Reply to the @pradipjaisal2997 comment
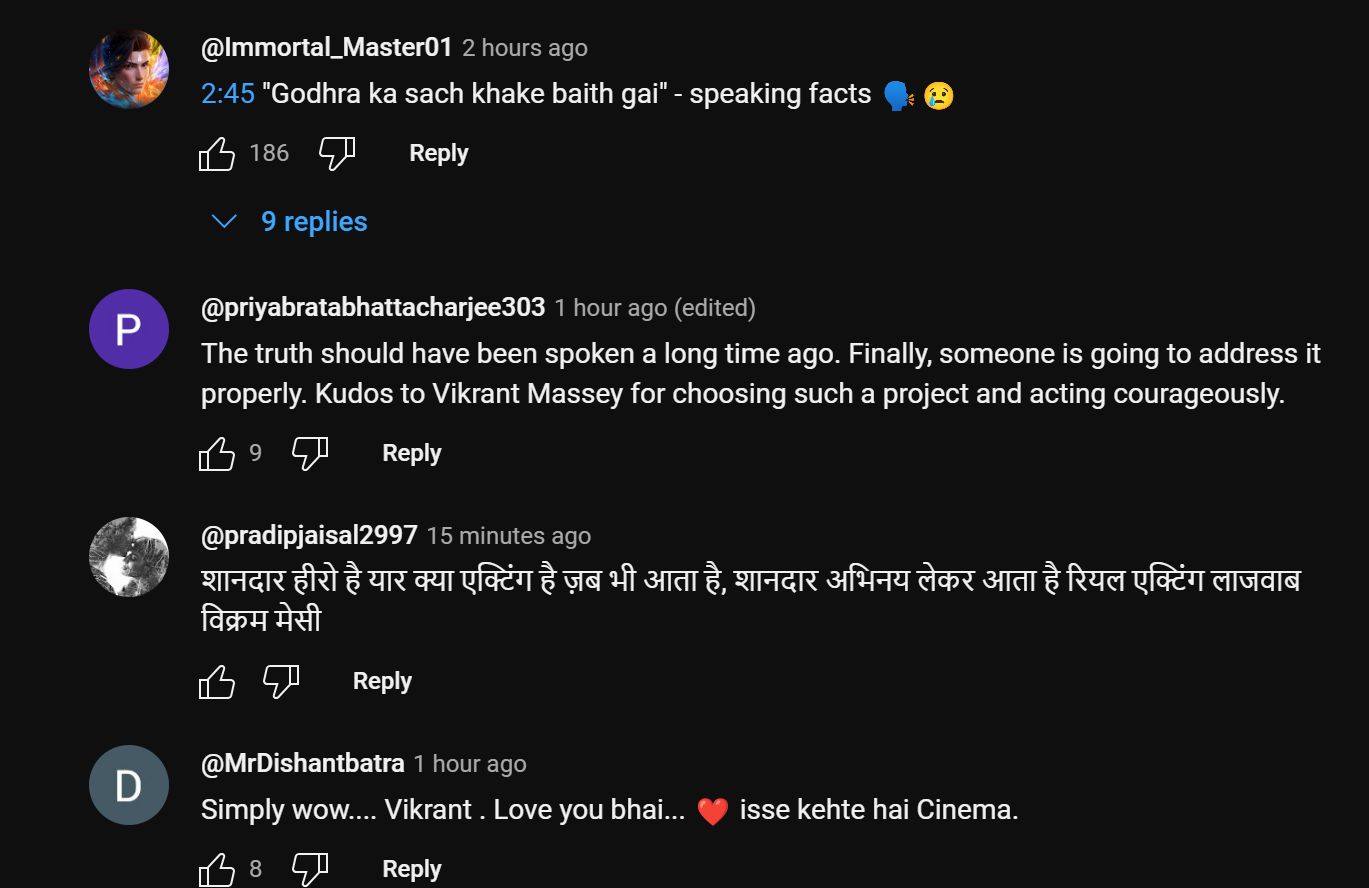 coord(382,682)
